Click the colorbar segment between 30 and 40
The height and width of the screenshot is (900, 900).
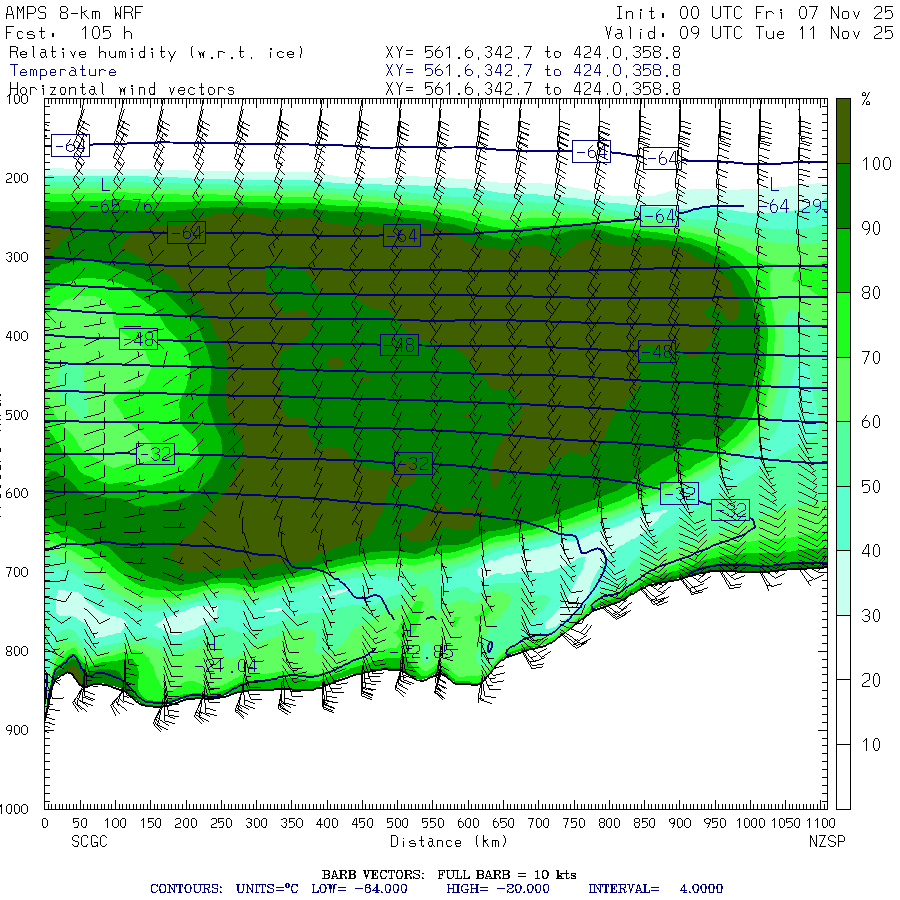click(x=843, y=583)
